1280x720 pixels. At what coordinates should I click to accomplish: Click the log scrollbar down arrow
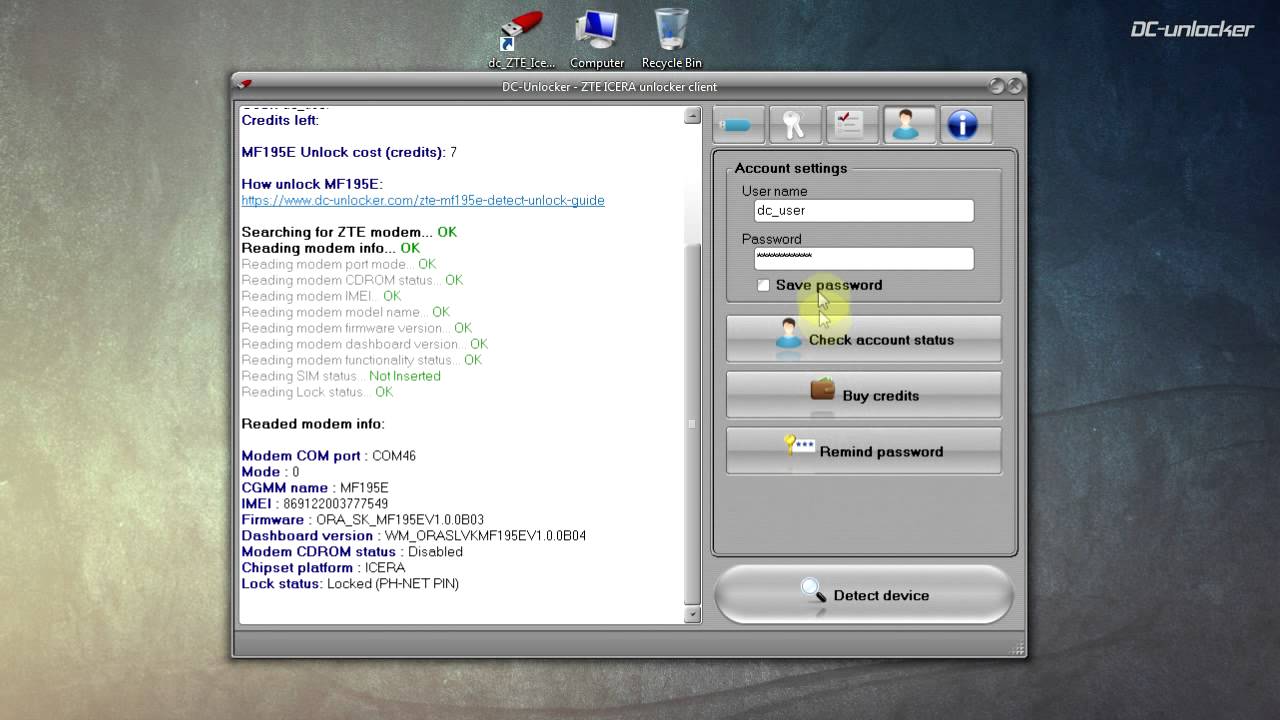692,614
